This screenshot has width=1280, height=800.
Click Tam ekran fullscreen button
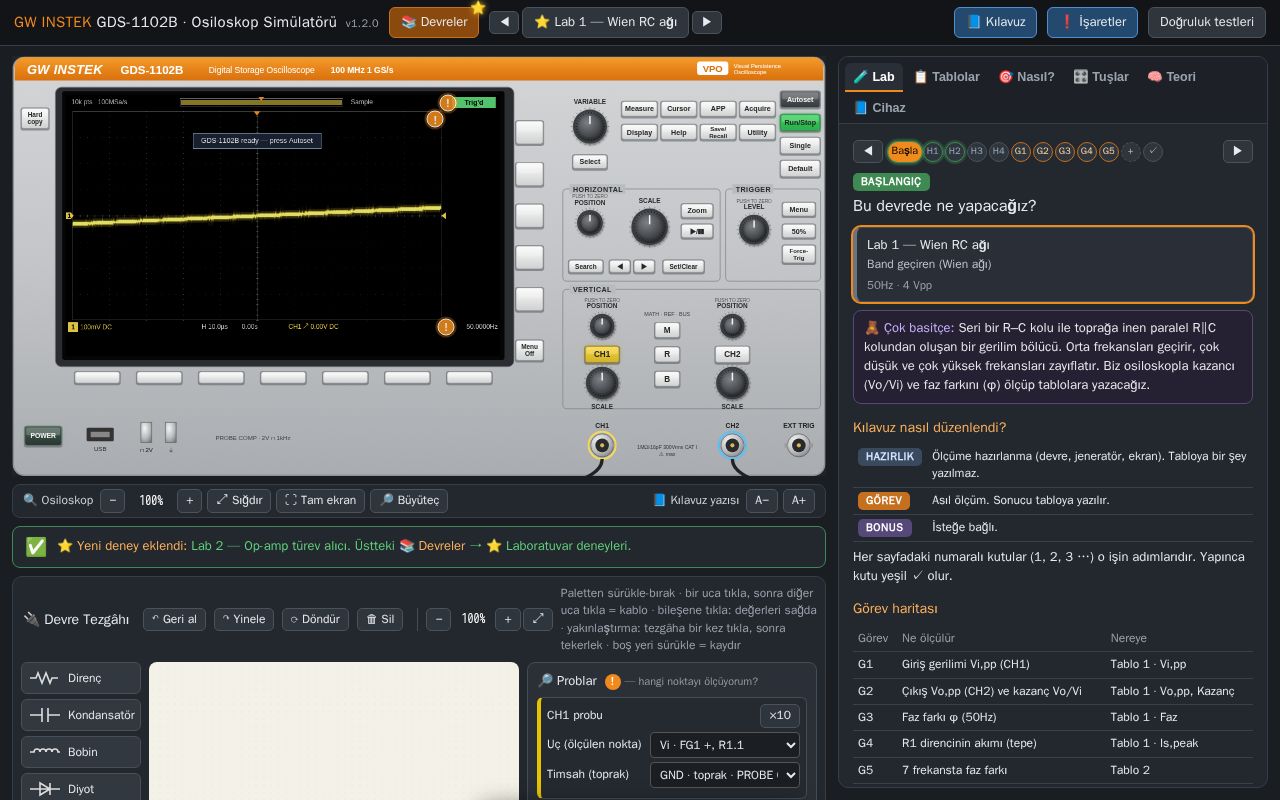[320, 500]
